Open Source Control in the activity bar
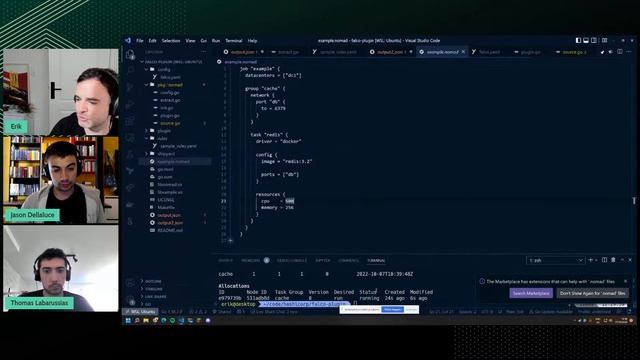The width and height of the screenshot is (640, 360). coord(130,87)
